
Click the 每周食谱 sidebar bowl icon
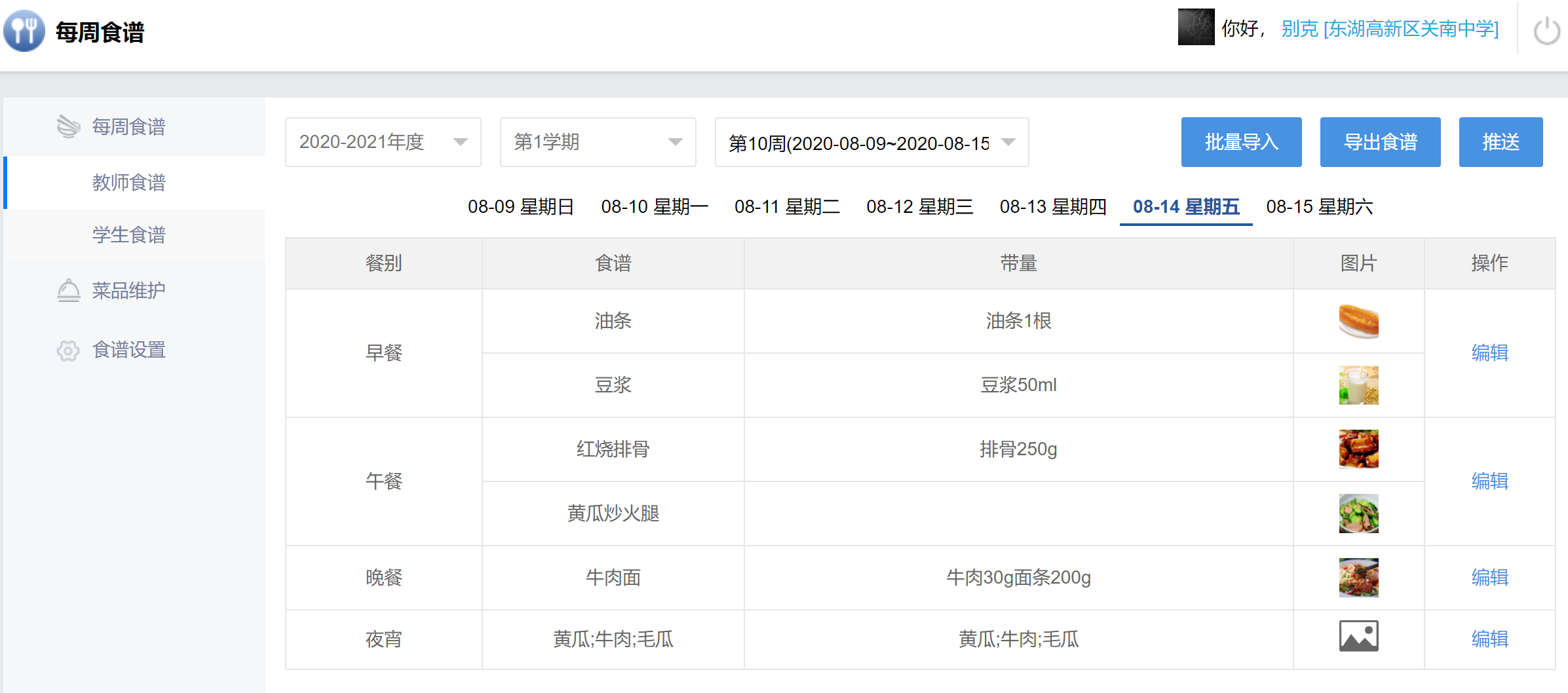pos(68,126)
